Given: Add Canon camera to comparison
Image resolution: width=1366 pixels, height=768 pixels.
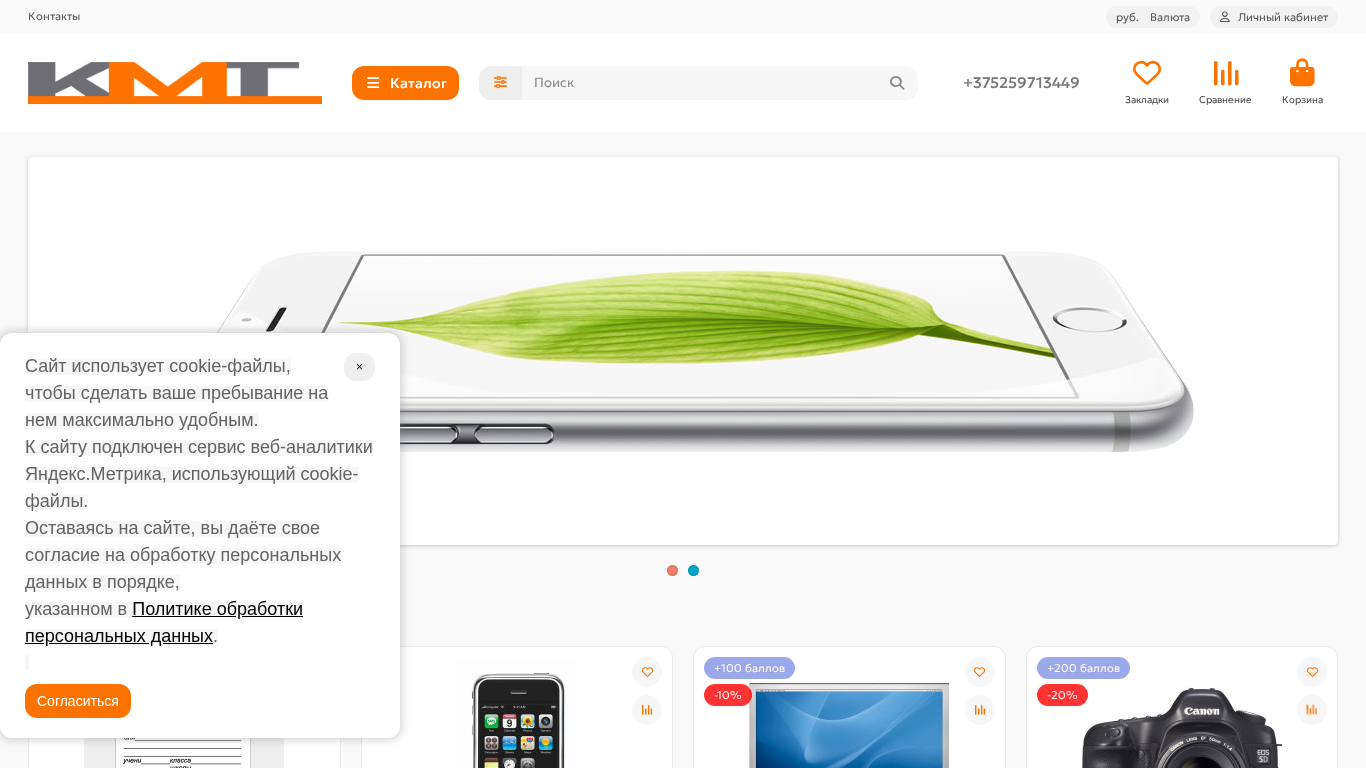Looking at the screenshot, I should click(x=1312, y=710).
